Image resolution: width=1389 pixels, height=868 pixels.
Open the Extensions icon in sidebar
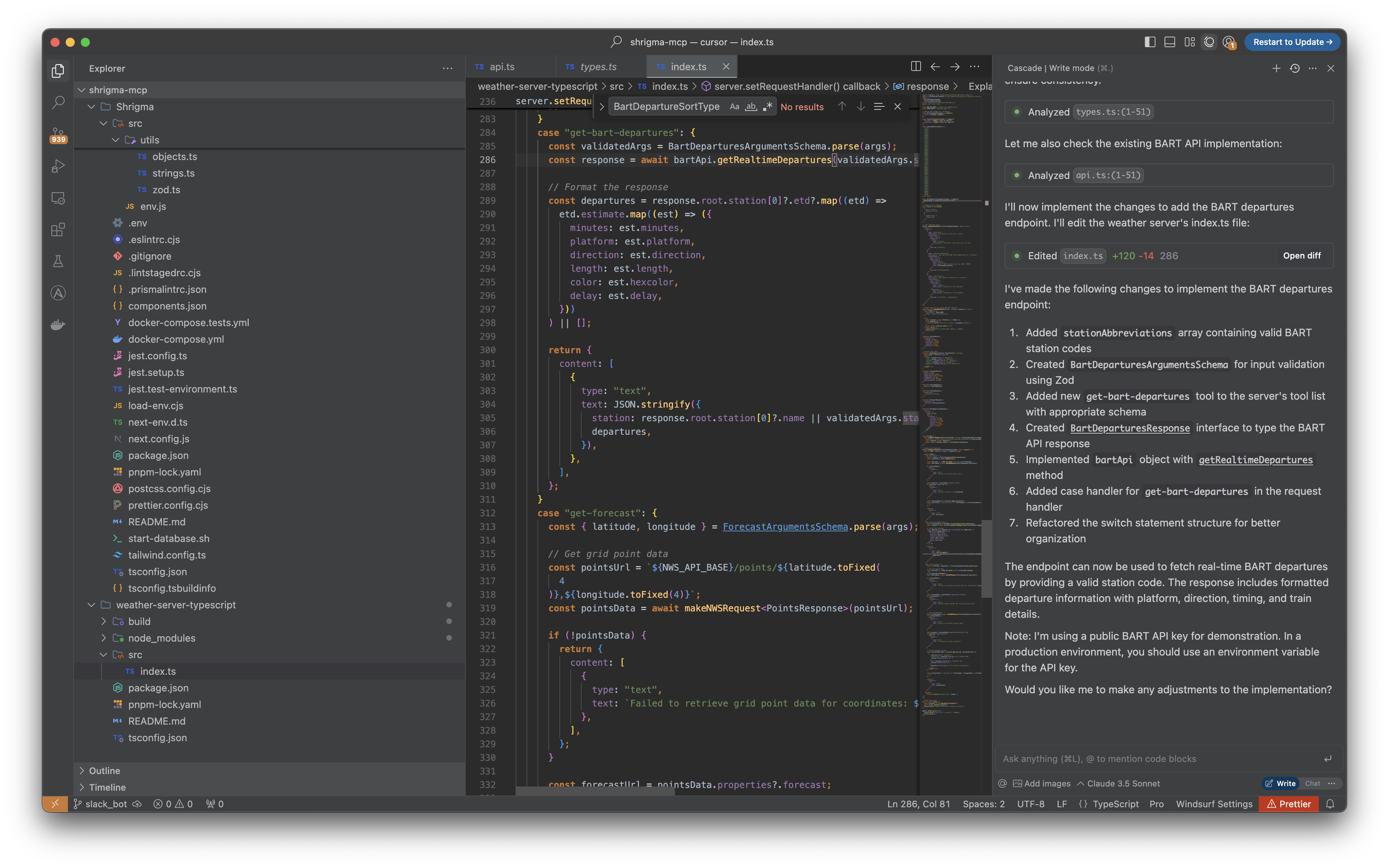coord(58,229)
